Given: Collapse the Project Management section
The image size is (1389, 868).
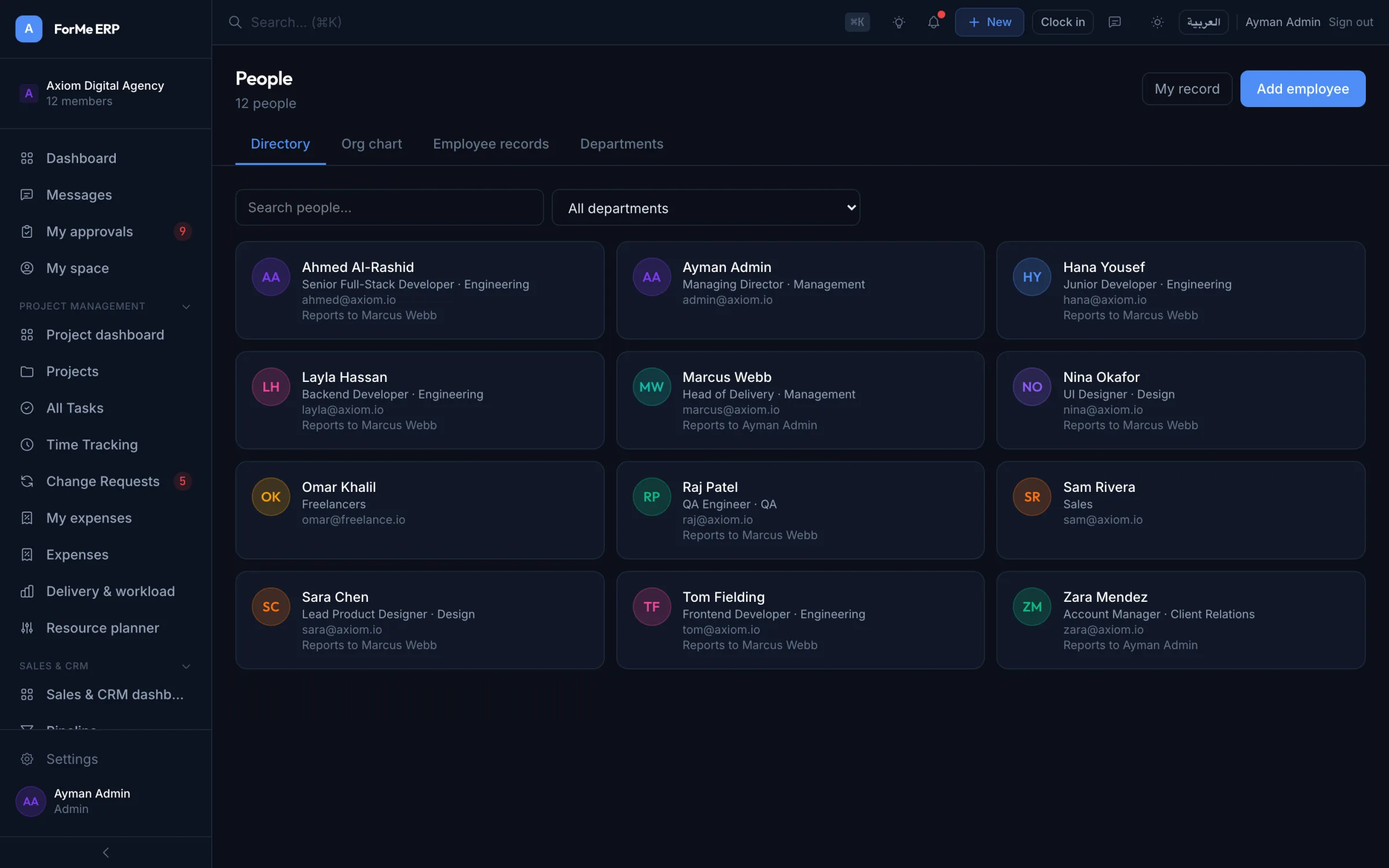Looking at the screenshot, I should coord(186,306).
